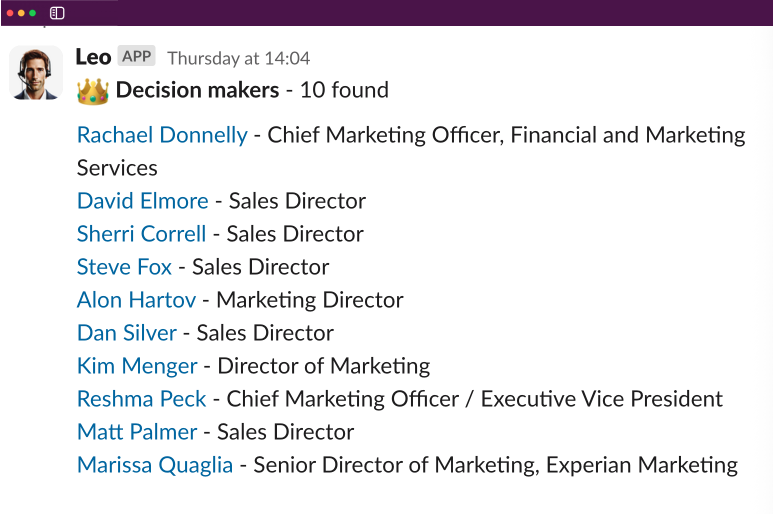The height and width of the screenshot is (514, 773).
Task: Click the yellow minimize window button
Action: click(x=21, y=13)
